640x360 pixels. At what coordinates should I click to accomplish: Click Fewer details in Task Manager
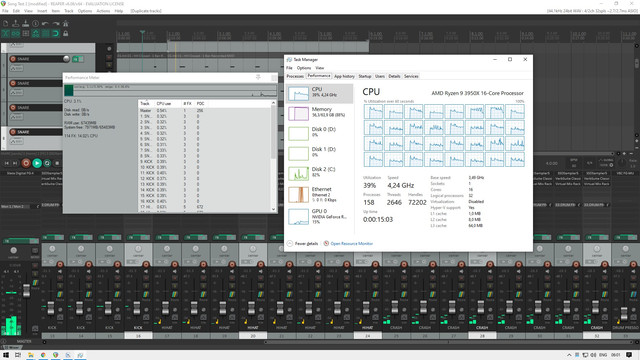pos(302,244)
